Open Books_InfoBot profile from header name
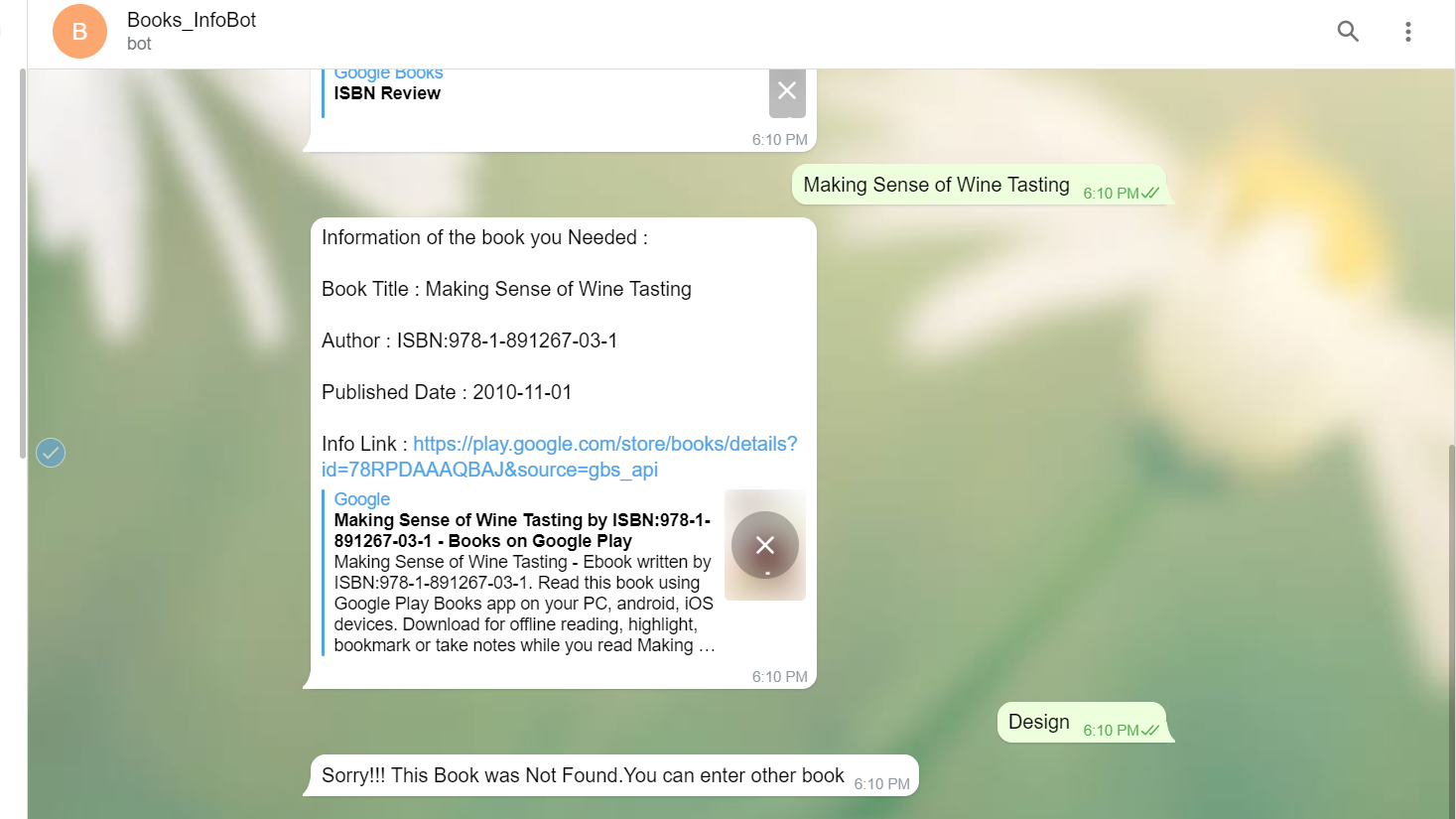 click(192, 20)
